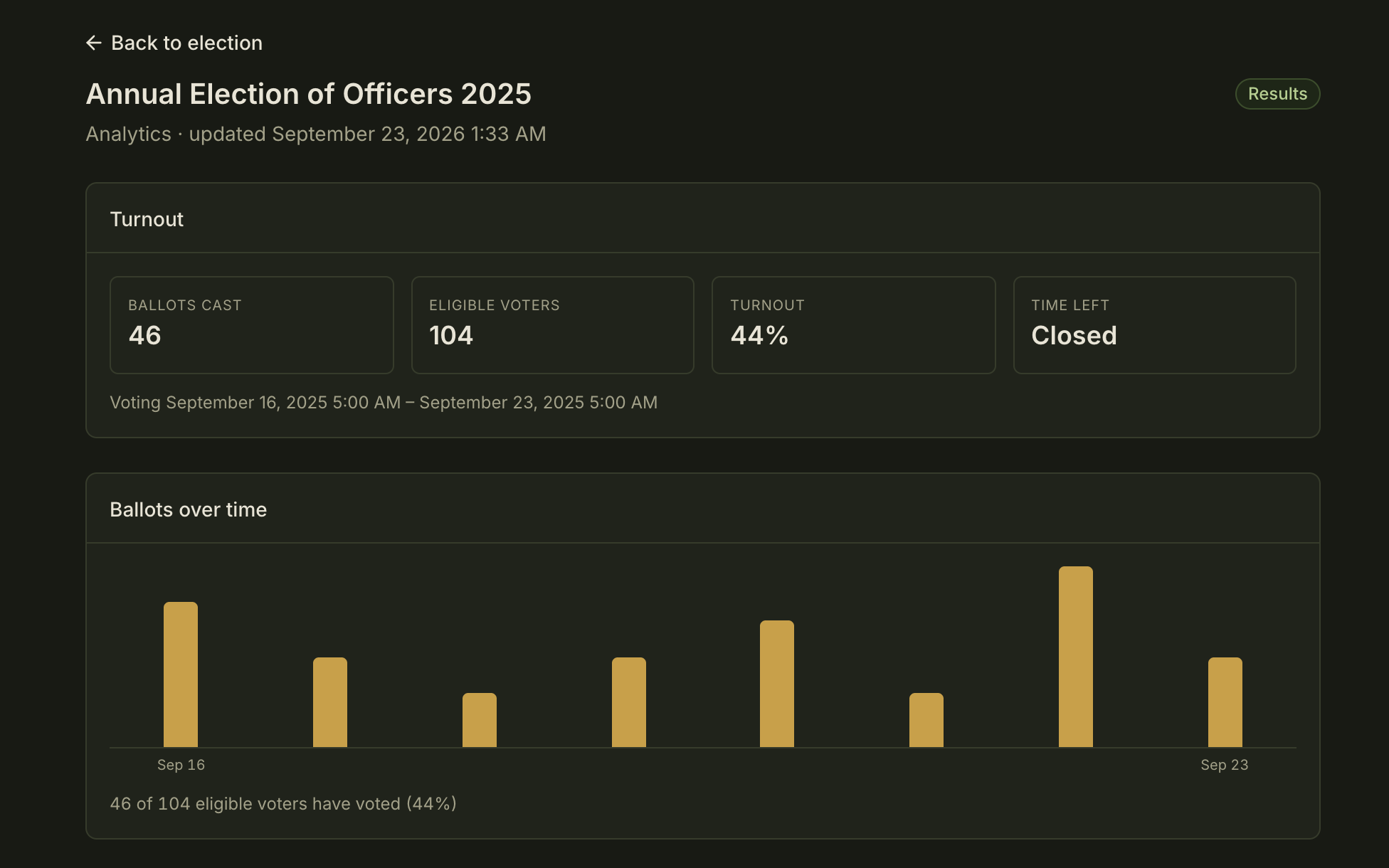This screenshot has width=1389, height=868.
Task: Click the Turnout 44% stat card
Action: coord(854,325)
